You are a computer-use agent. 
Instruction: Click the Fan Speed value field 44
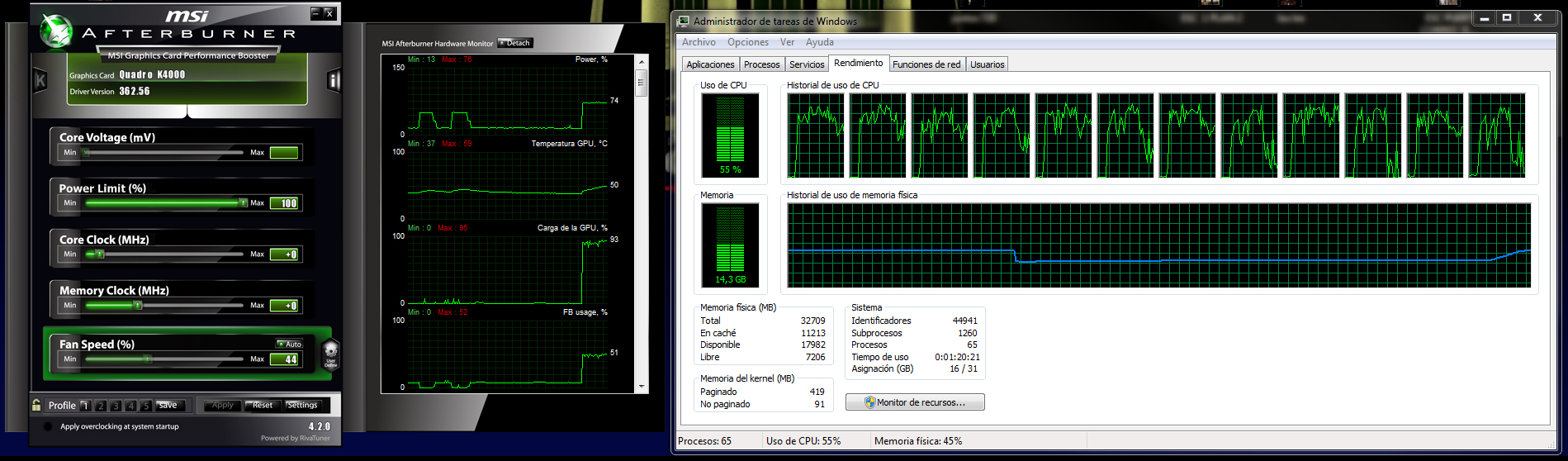284,359
